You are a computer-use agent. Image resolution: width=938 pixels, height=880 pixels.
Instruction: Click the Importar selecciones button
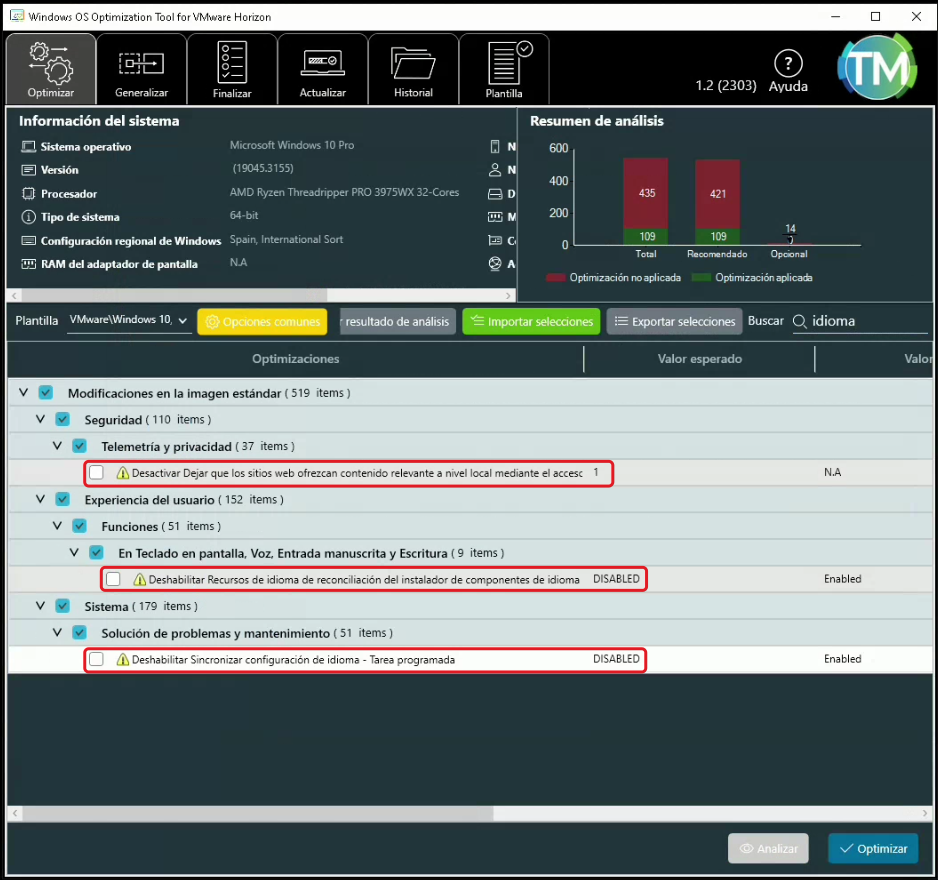tap(531, 321)
